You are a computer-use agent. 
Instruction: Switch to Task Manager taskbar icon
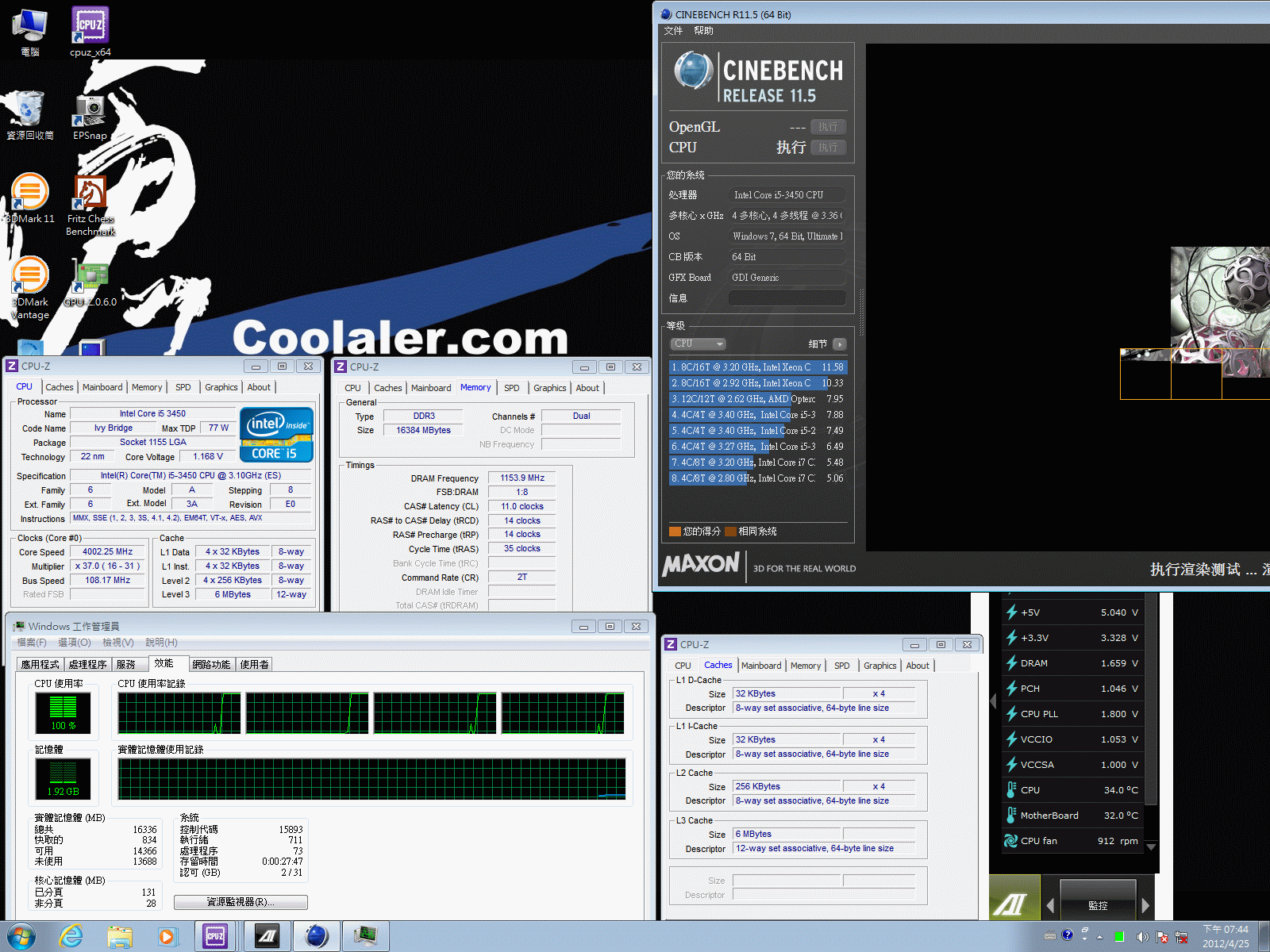pyautogui.click(x=366, y=937)
